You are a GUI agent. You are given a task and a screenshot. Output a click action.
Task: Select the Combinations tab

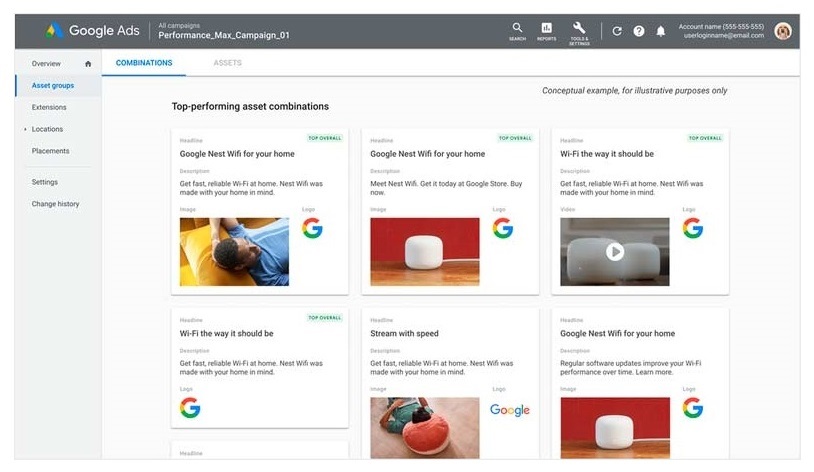tap(144, 63)
